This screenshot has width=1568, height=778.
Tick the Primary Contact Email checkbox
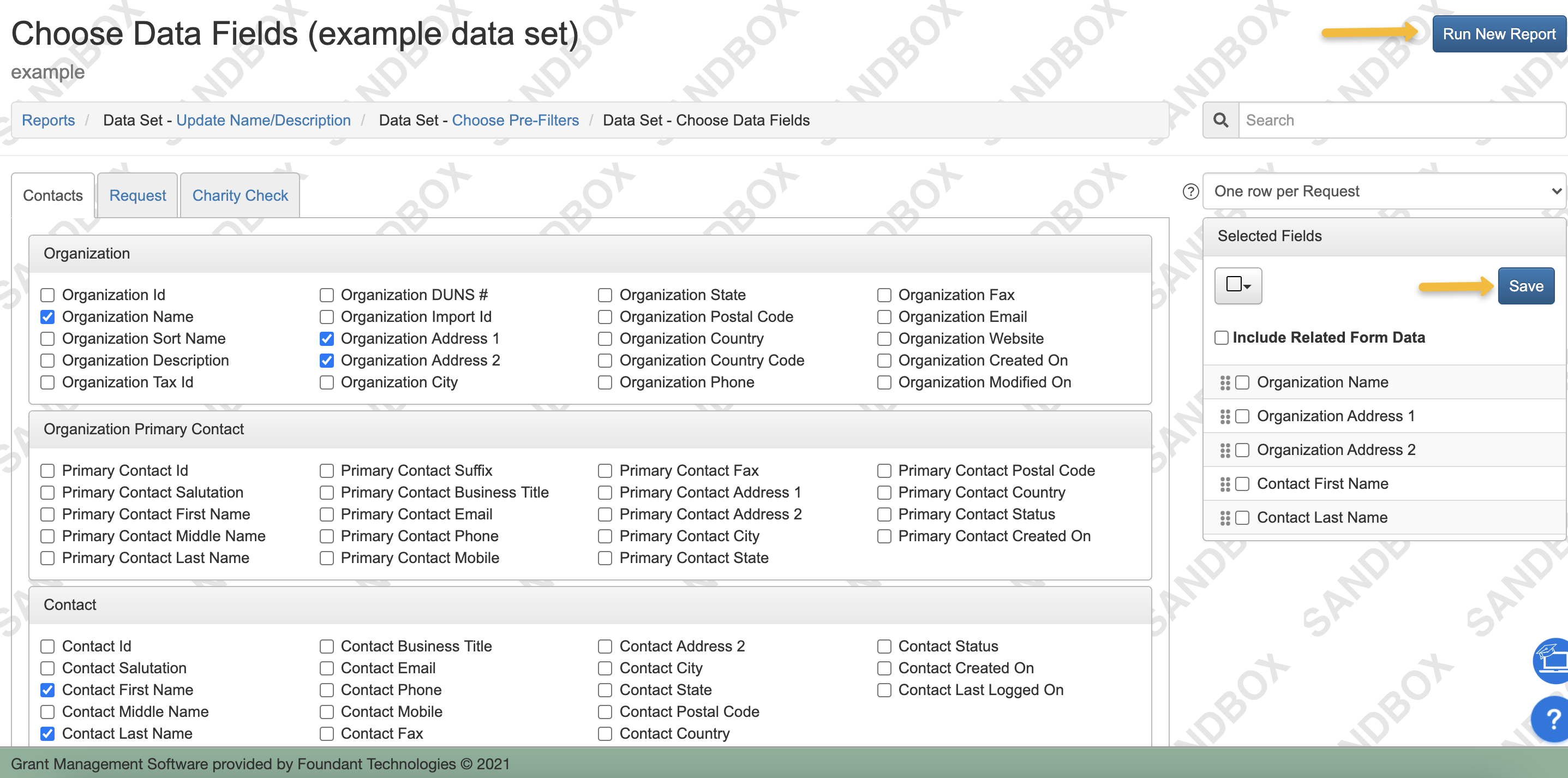(x=327, y=515)
